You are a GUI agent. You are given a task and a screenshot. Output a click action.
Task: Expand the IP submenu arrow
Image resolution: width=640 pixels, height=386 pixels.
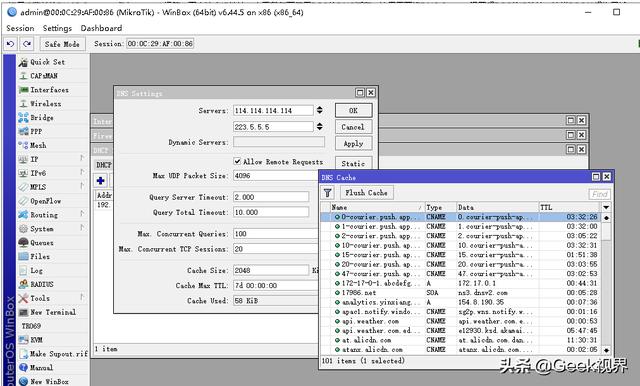point(82,158)
